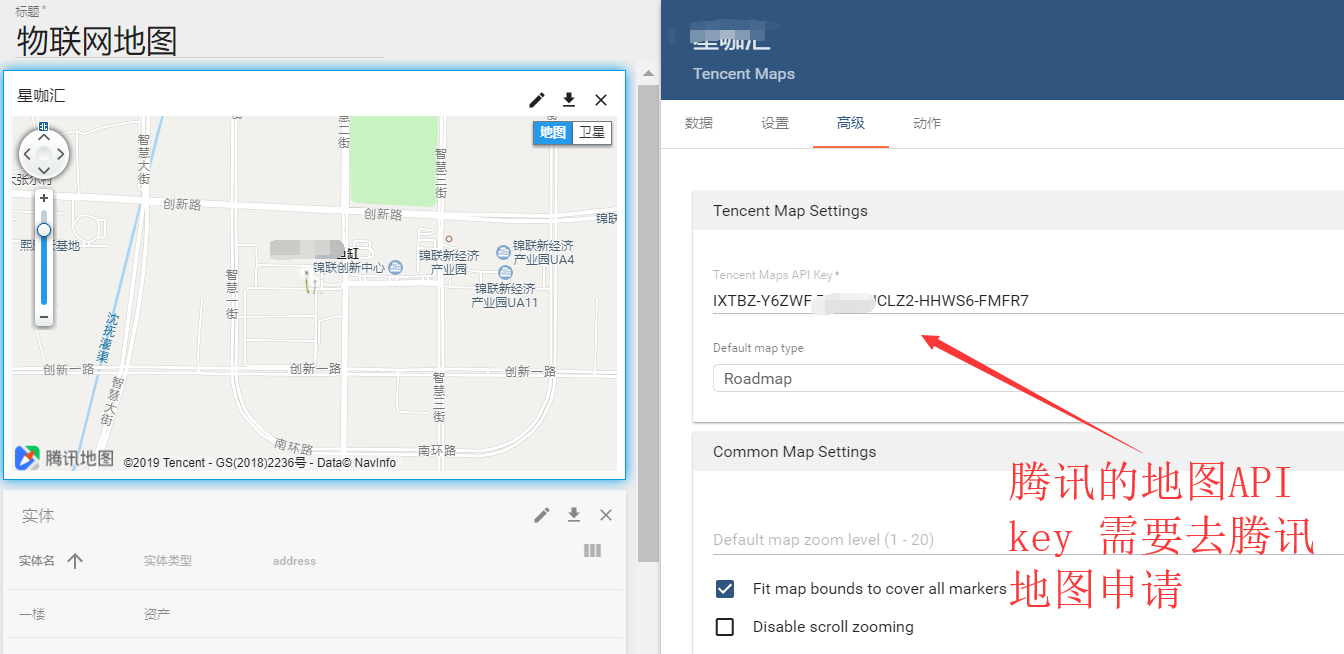Switch to the 设置 tab
Screen dimensions: 1344x654
[x=775, y=123]
